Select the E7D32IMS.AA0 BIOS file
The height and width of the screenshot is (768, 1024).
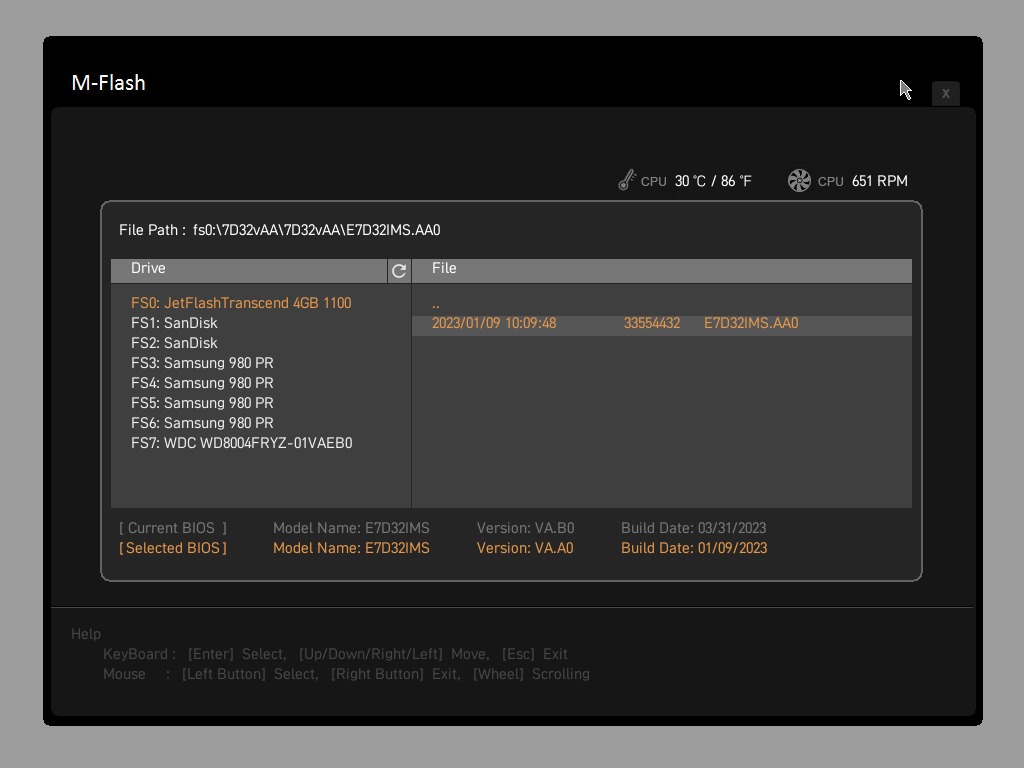751,323
